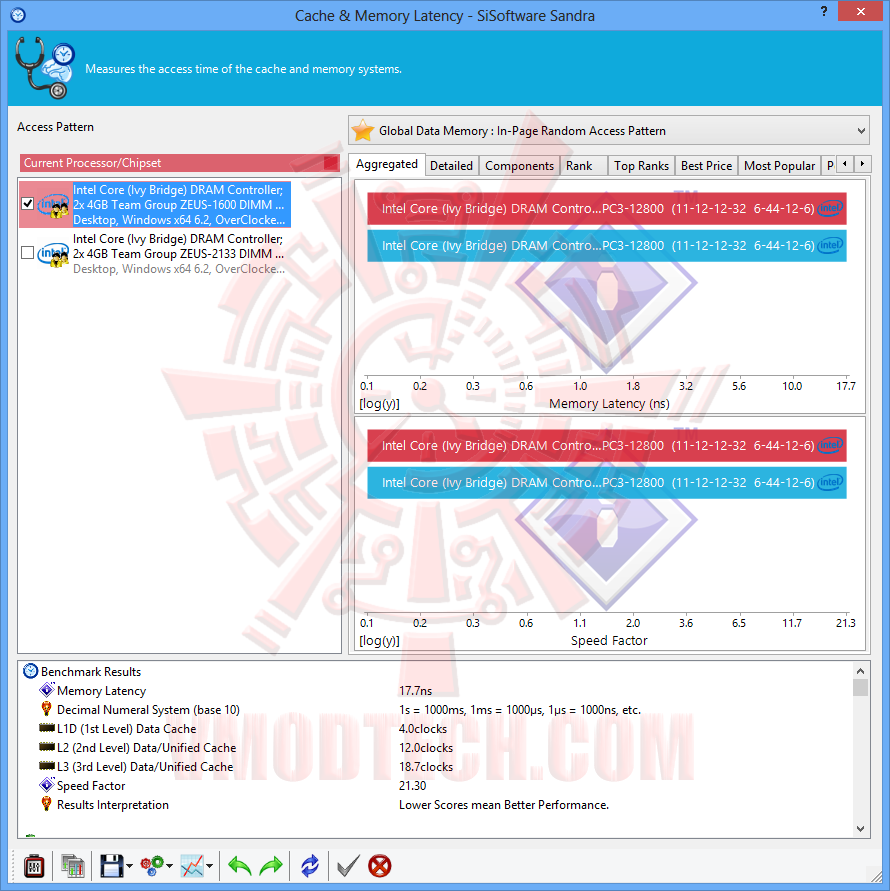Image resolution: width=890 pixels, height=891 pixels.
Task: Click the Current Processor/Chipset header
Action: pos(180,163)
